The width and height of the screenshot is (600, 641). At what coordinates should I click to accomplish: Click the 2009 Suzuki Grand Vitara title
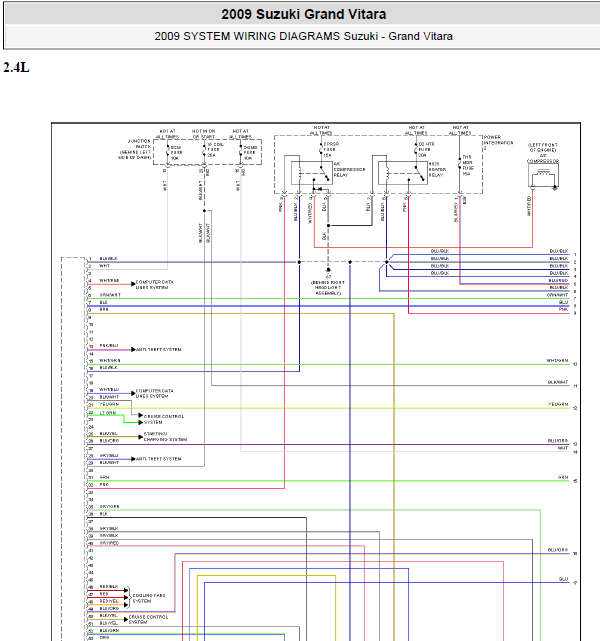point(304,14)
